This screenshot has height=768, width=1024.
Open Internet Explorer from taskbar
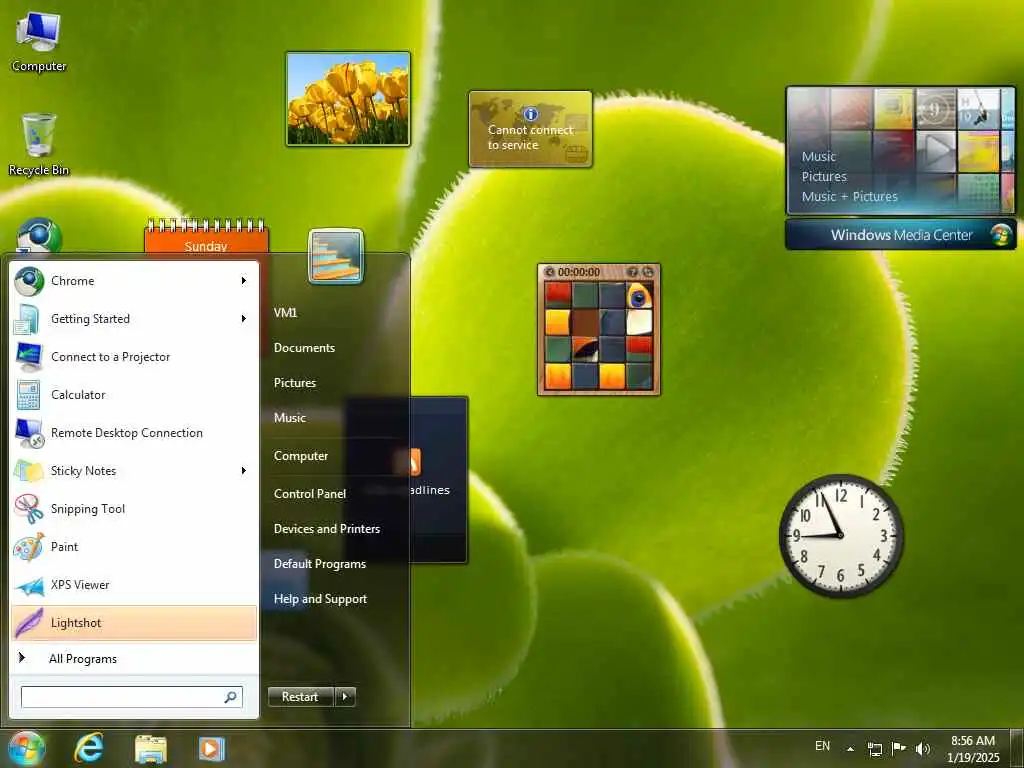coord(89,748)
